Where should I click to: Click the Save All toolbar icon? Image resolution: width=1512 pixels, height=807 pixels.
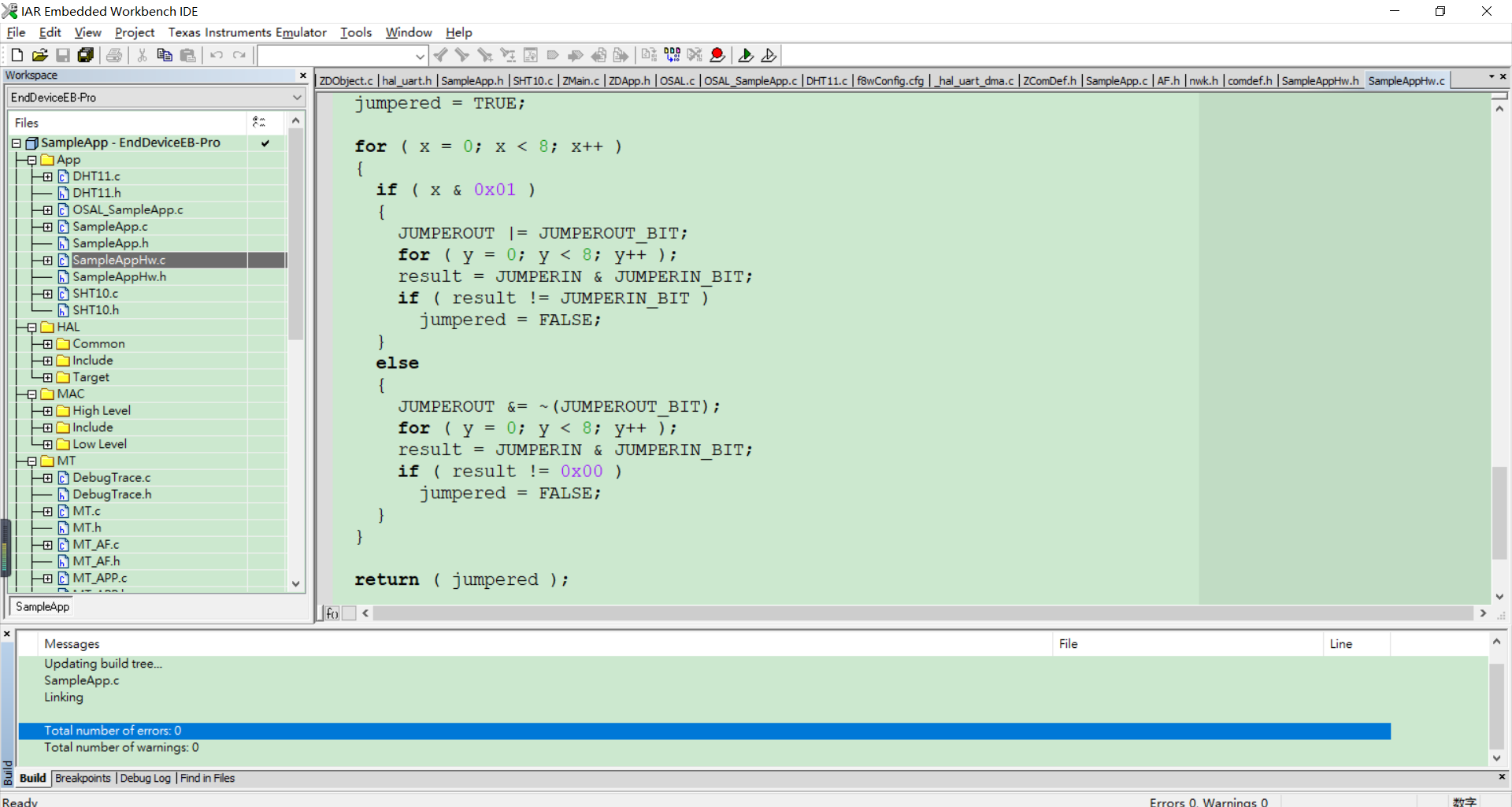(86, 55)
